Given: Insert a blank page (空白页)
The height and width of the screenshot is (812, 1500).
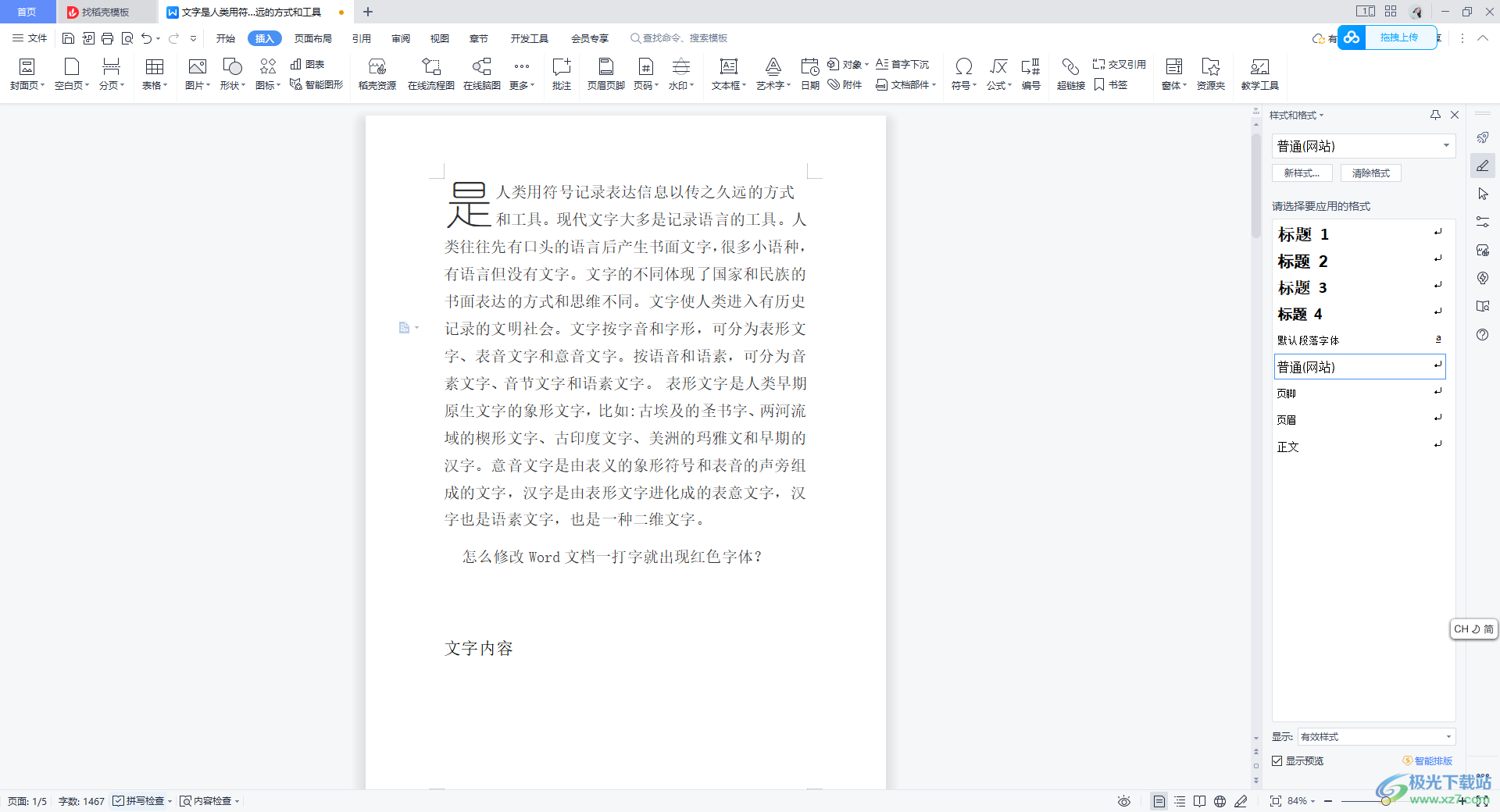Looking at the screenshot, I should point(72,74).
